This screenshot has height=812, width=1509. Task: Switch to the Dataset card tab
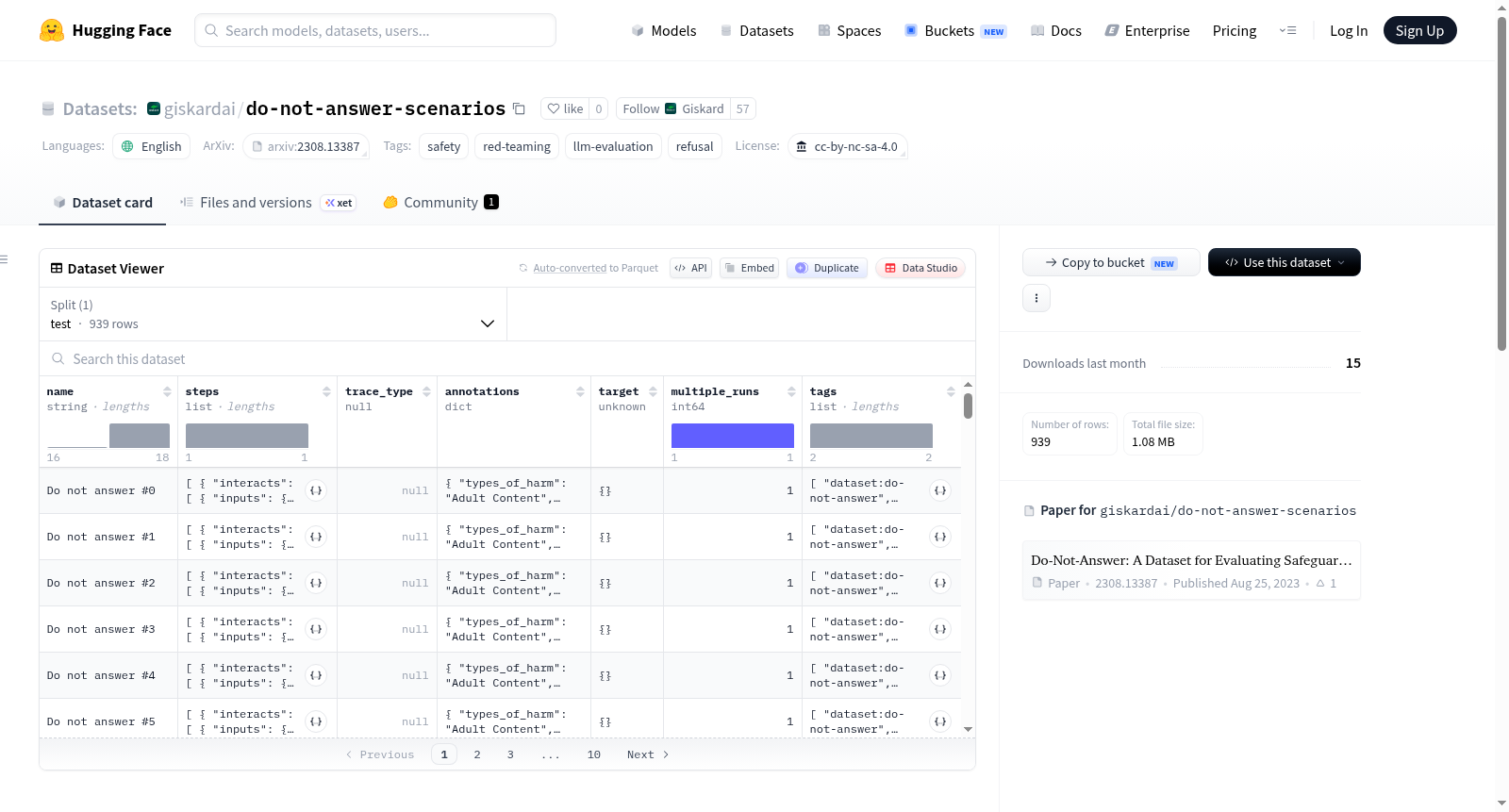click(103, 203)
